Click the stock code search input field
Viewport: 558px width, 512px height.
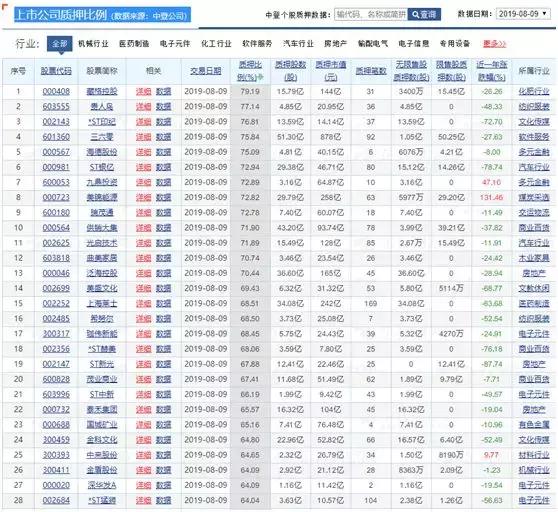371,15
